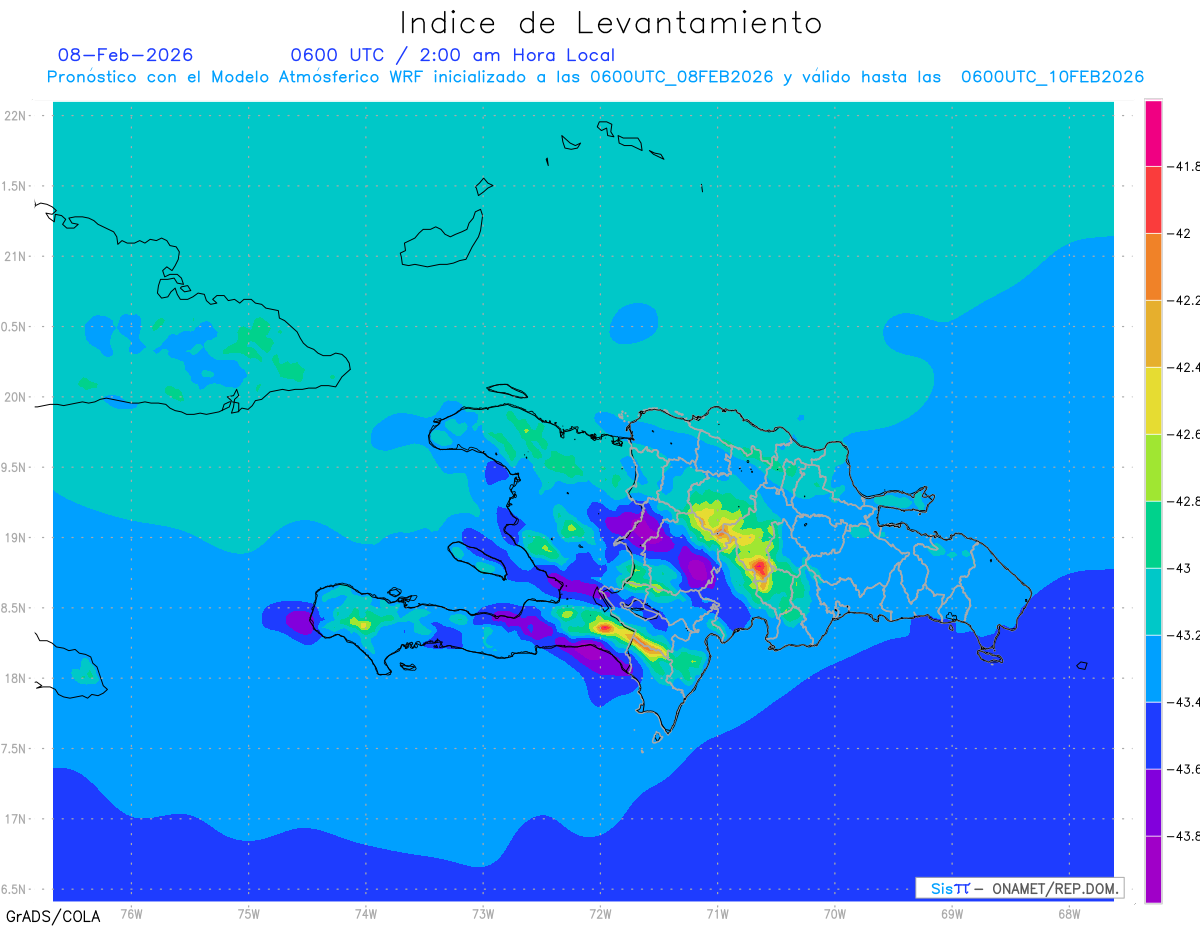Click the "72W" longitude label

coord(601,913)
